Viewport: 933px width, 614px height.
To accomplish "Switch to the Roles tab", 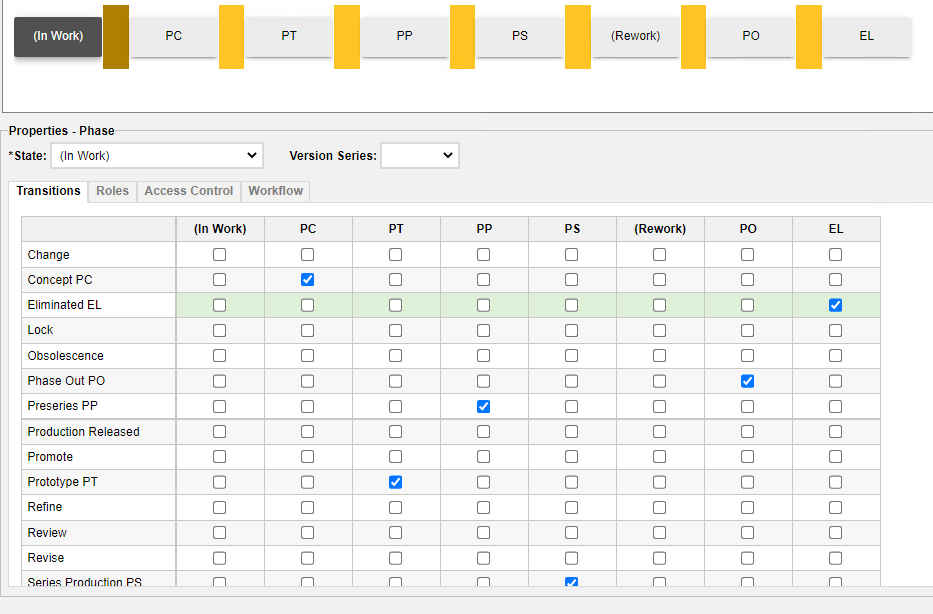I will 112,190.
